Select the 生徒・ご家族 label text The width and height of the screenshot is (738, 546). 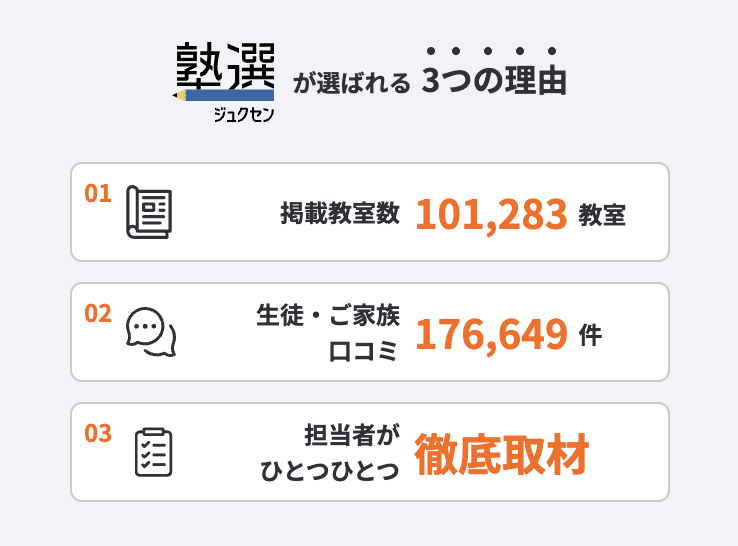point(327,317)
